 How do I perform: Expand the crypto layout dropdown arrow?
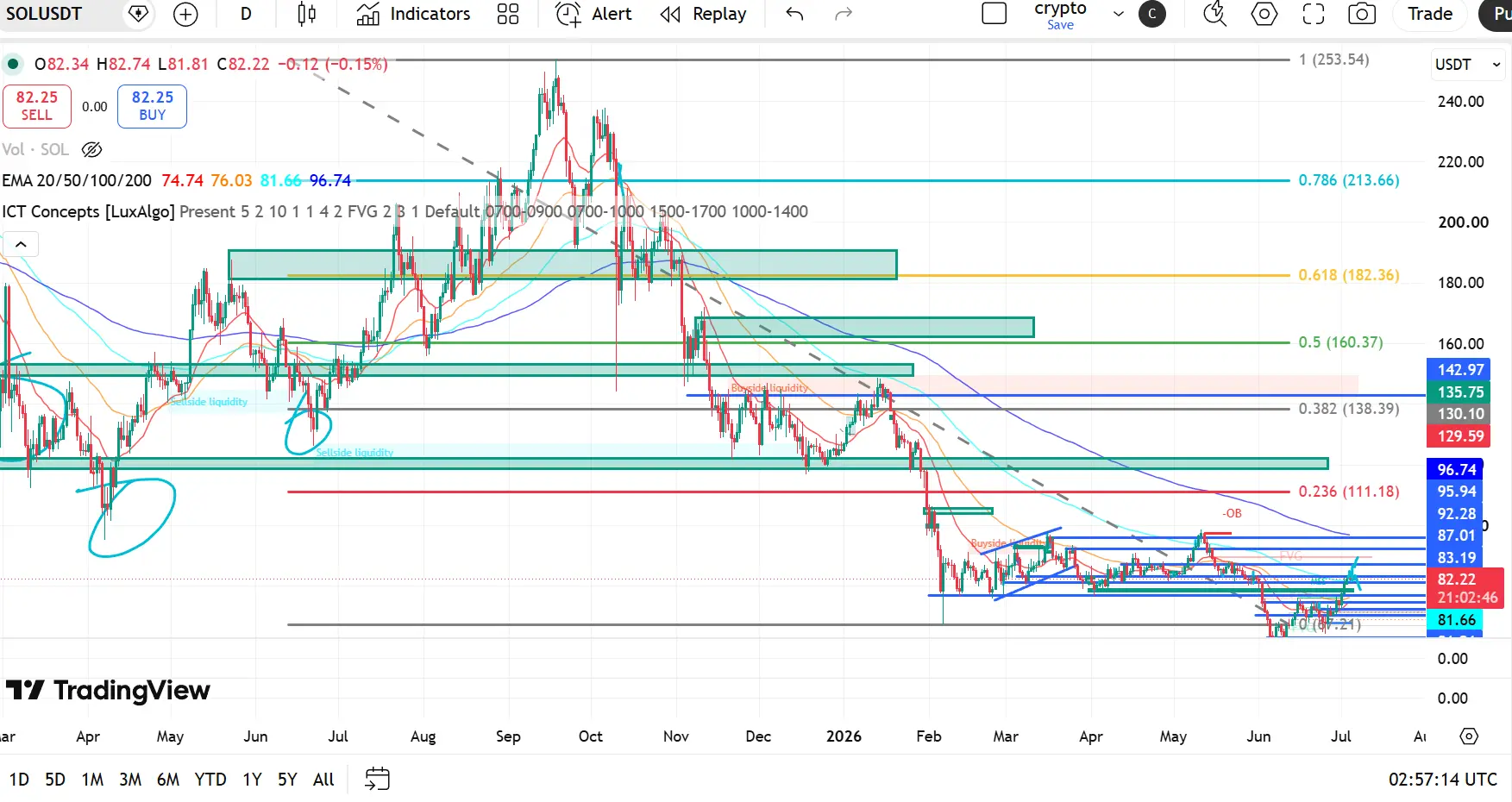[x=1119, y=14]
